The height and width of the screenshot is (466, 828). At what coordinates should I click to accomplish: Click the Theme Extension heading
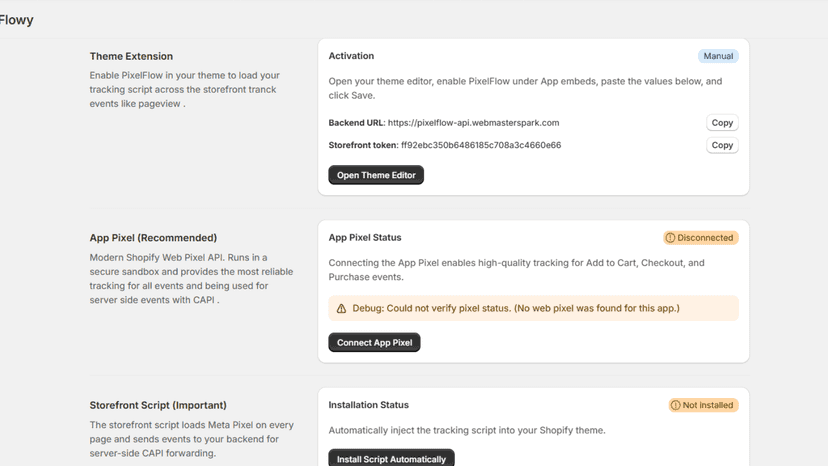[x=131, y=56]
